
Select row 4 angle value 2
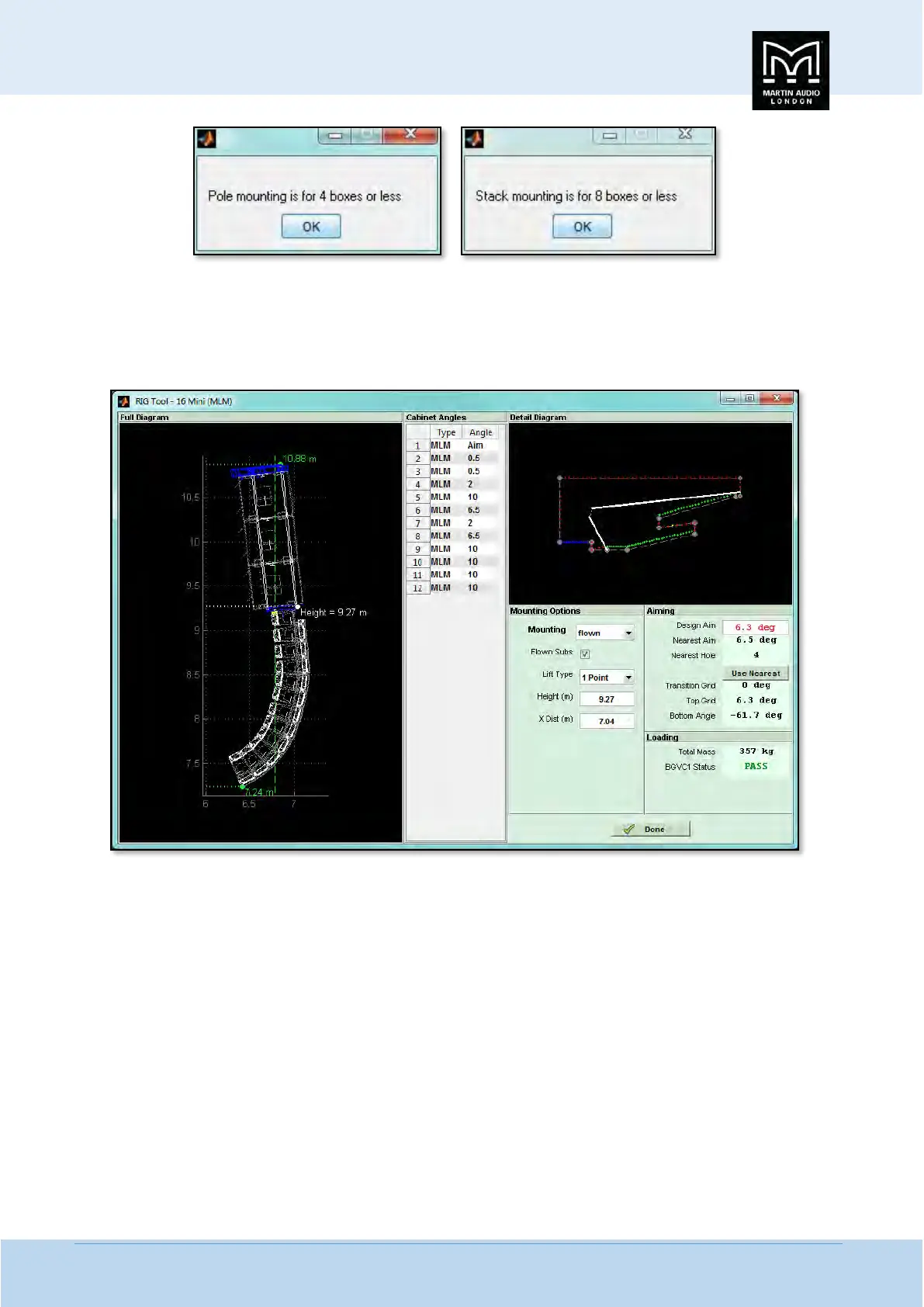pos(481,484)
